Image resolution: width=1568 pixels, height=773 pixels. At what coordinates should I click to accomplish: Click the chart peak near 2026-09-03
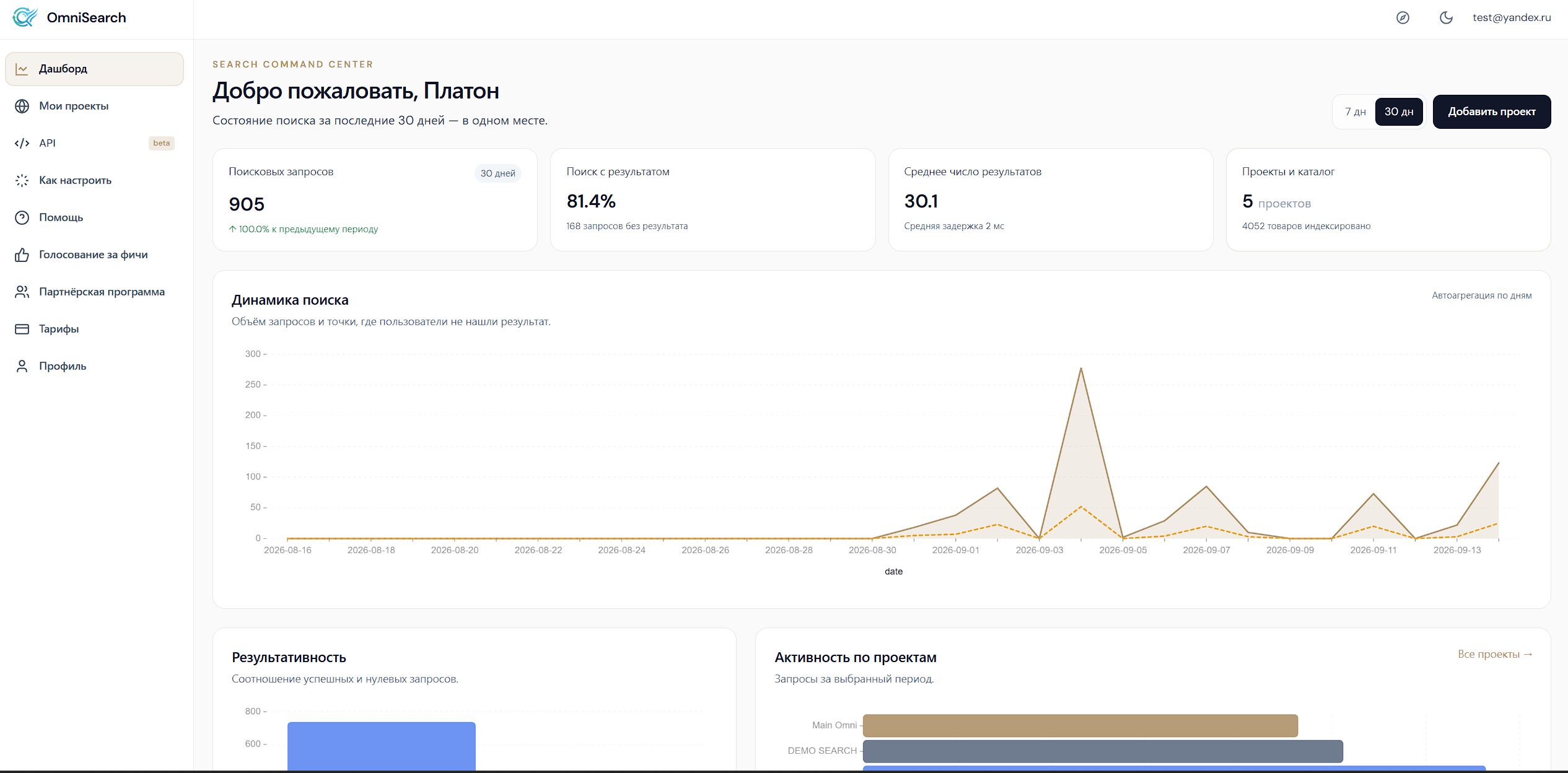coord(1081,369)
